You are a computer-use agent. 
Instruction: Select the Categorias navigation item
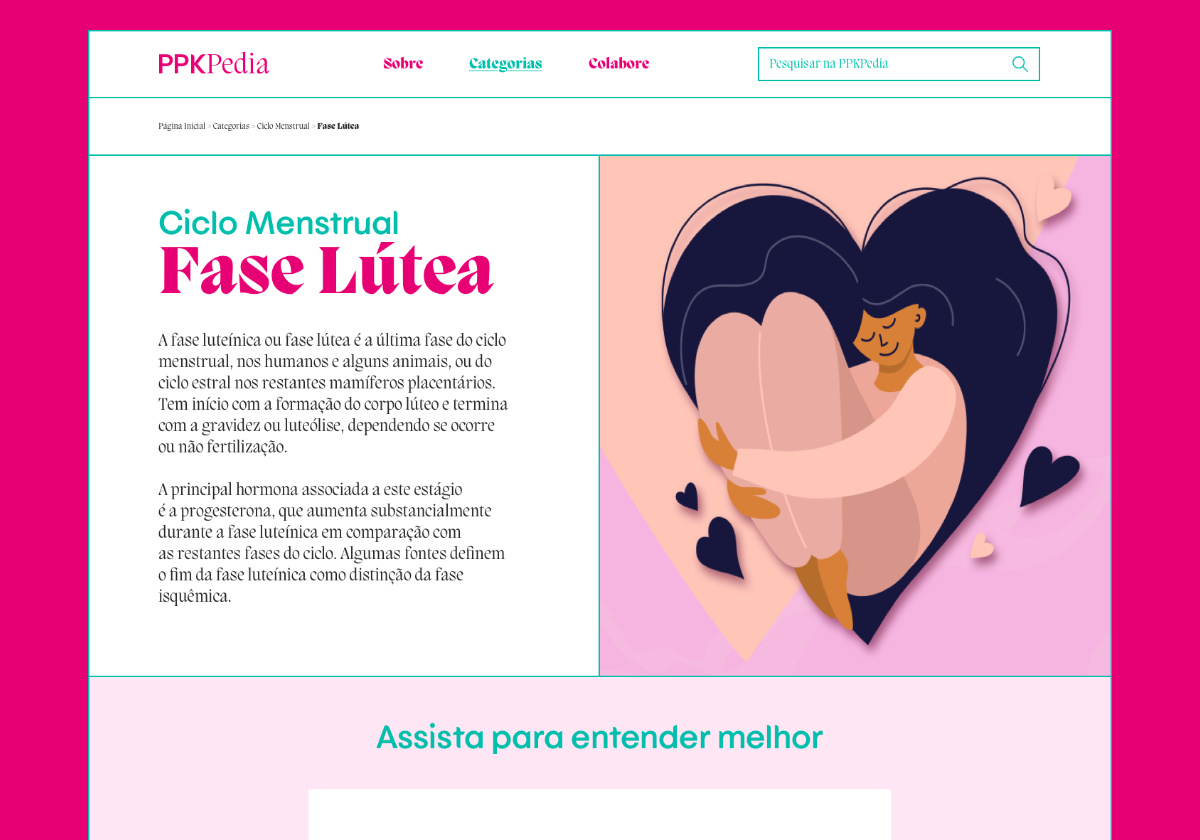click(506, 64)
